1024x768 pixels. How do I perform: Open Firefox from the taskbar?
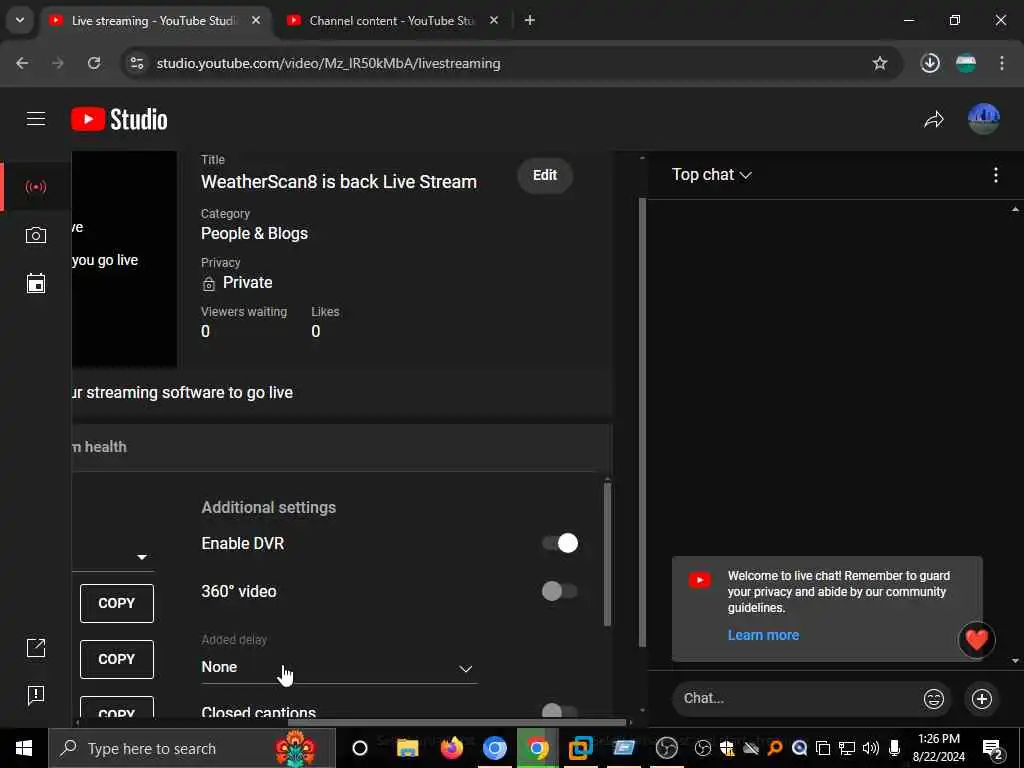451,748
